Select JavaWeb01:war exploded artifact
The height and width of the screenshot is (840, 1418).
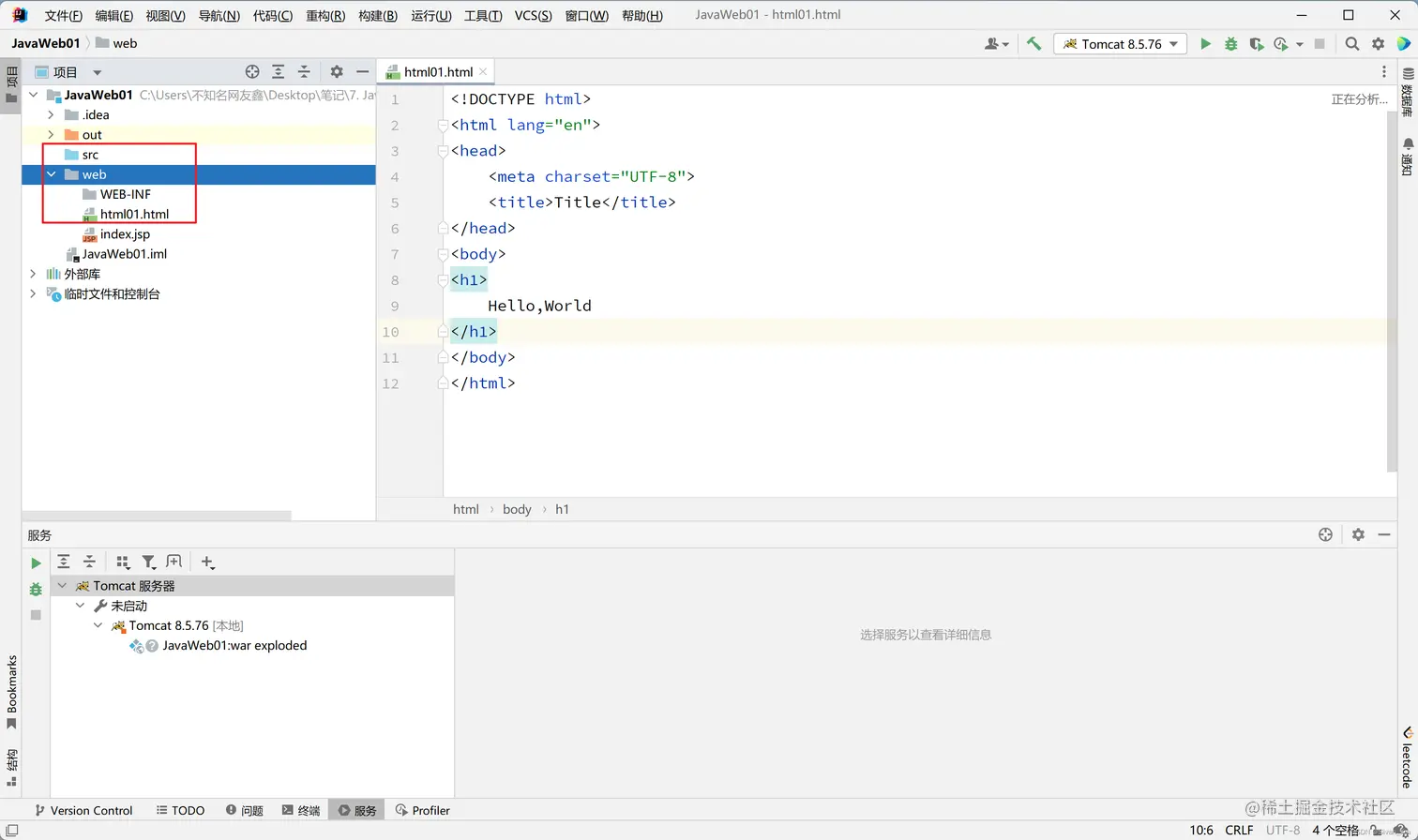point(234,645)
